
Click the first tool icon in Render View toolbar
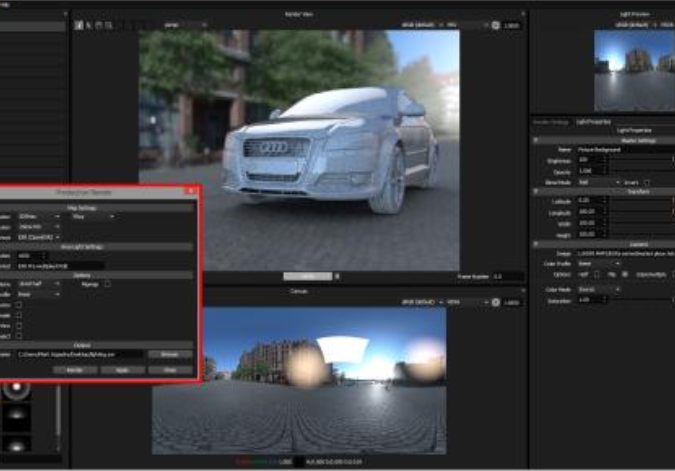pos(78,25)
